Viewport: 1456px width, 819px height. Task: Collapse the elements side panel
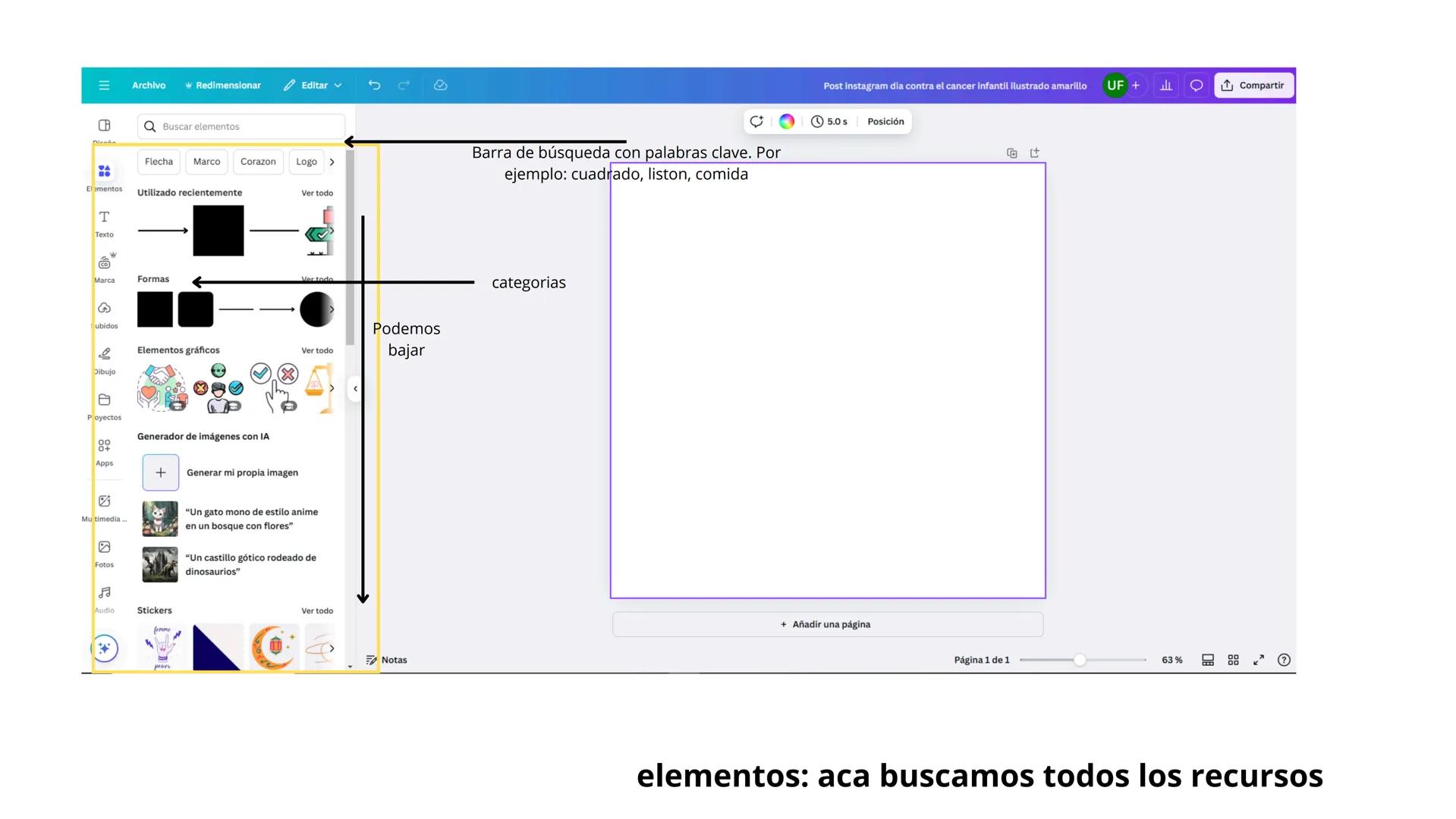click(x=354, y=388)
